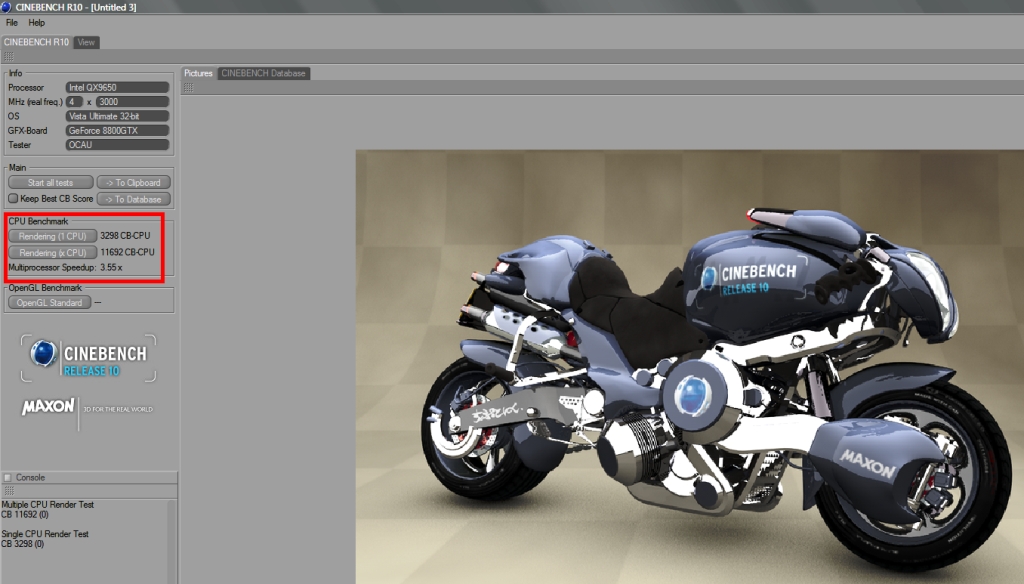The image size is (1024, 584).
Task: Click the OS field showing Vista Ultimate 32-bit
Action: [117, 116]
